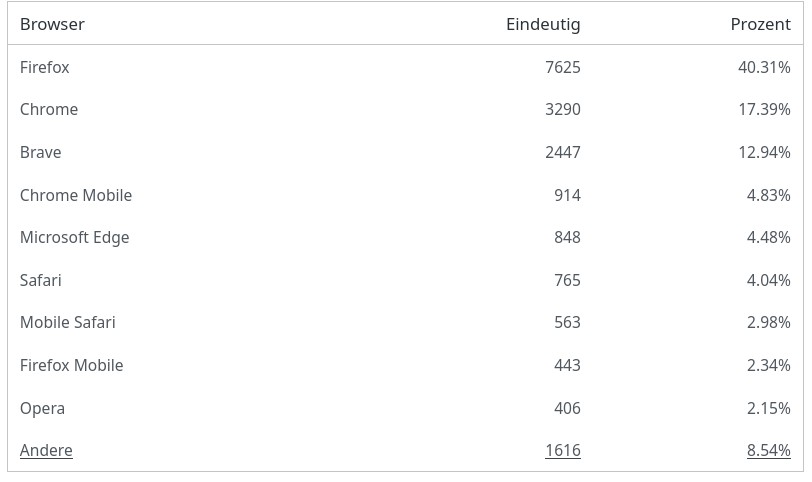Select the Safari row label
The width and height of the screenshot is (812, 482).
click(x=41, y=280)
